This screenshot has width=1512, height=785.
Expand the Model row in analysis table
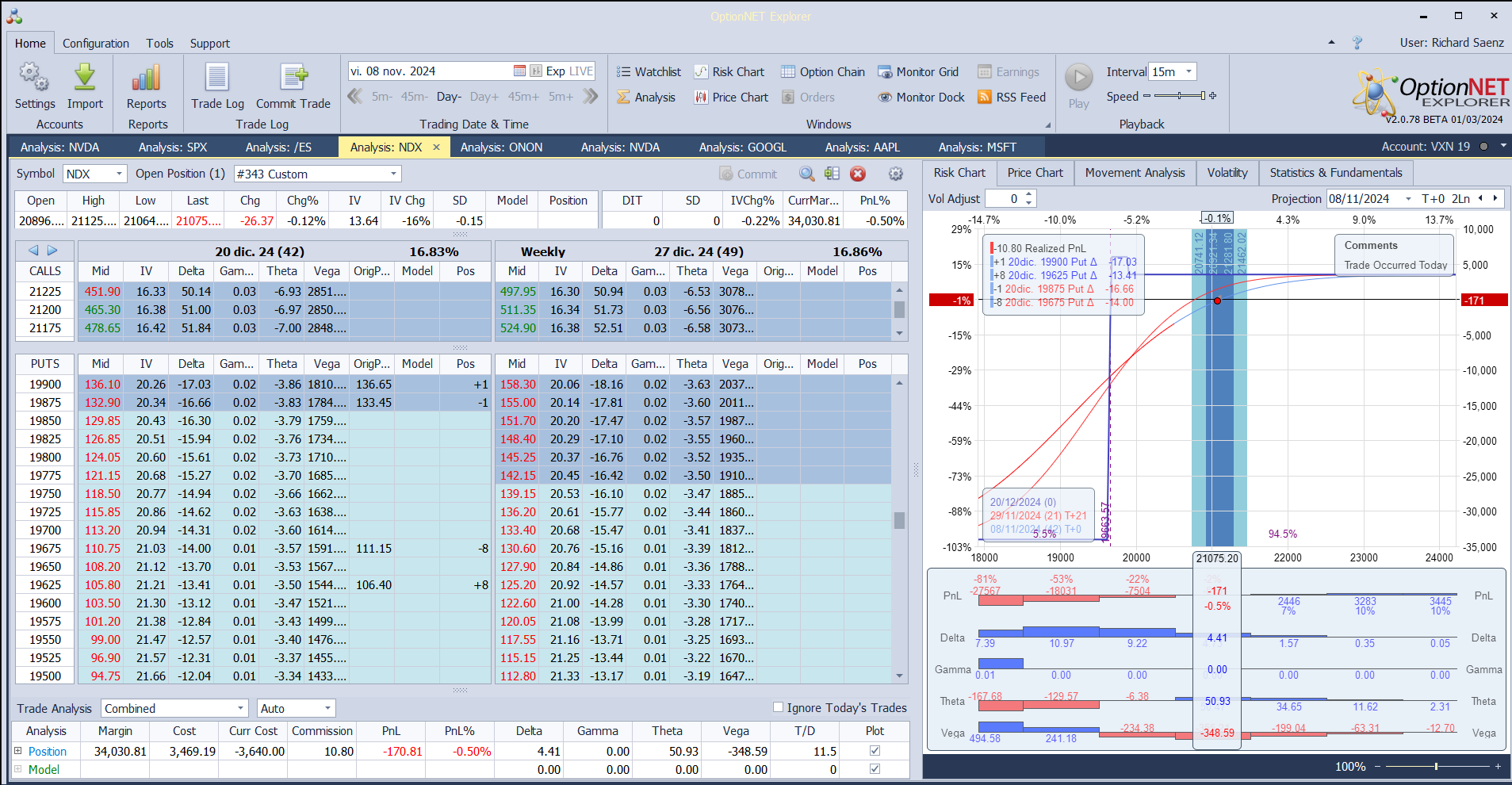pos(17,768)
